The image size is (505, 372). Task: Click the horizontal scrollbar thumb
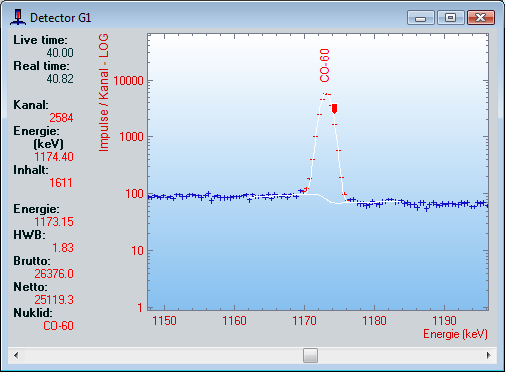click(310, 355)
